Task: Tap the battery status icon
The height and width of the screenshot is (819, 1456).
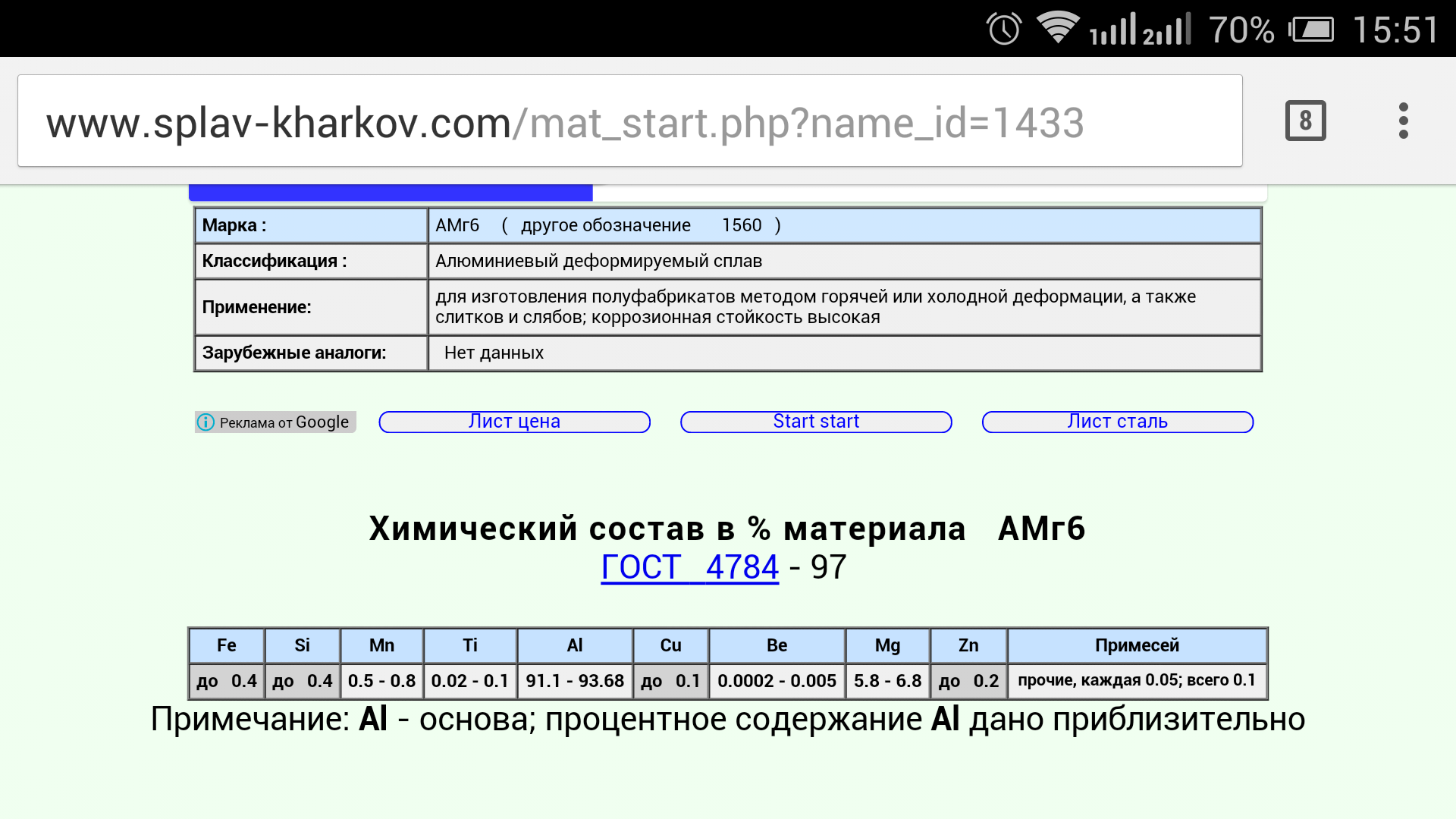Action: (1311, 30)
